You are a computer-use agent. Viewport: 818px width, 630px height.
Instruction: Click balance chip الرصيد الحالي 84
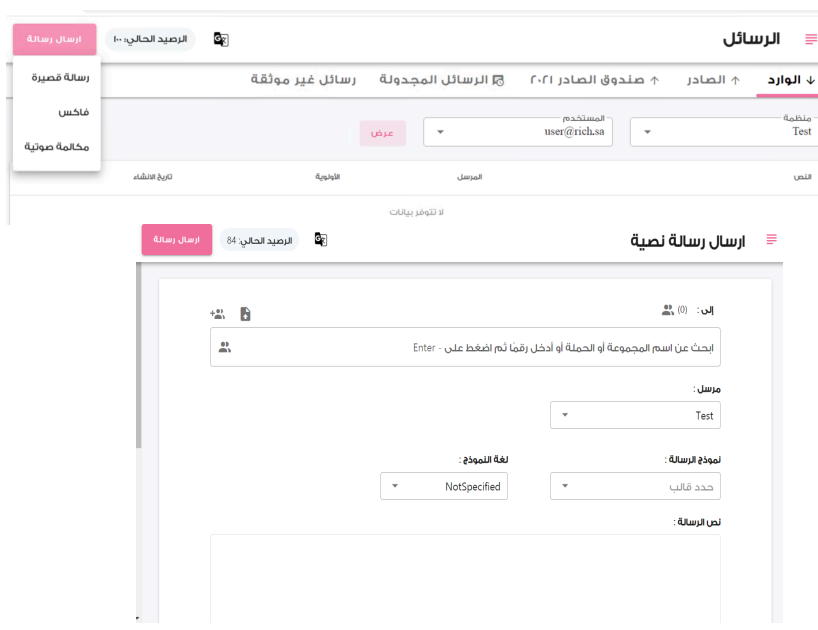(x=259, y=240)
